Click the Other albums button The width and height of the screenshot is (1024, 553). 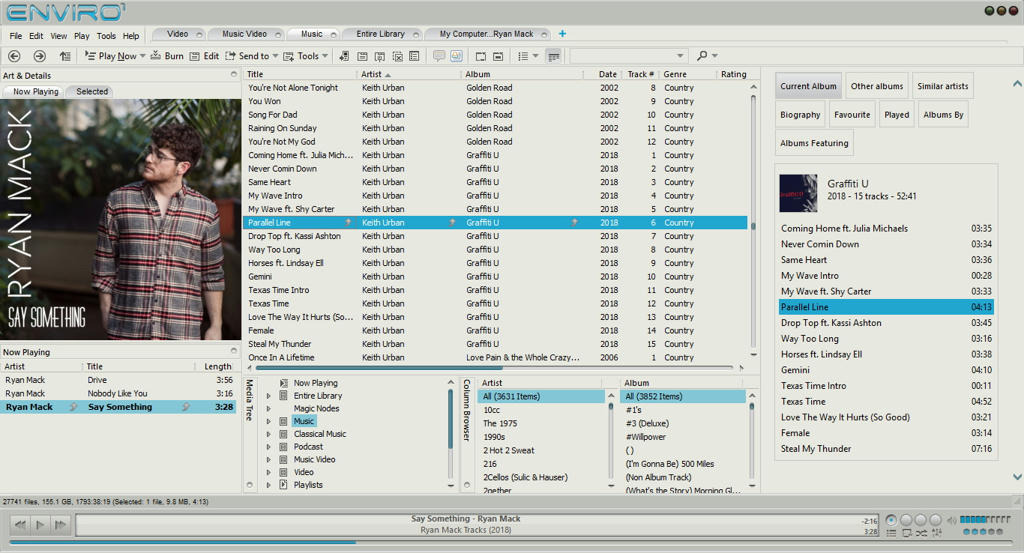[876, 86]
